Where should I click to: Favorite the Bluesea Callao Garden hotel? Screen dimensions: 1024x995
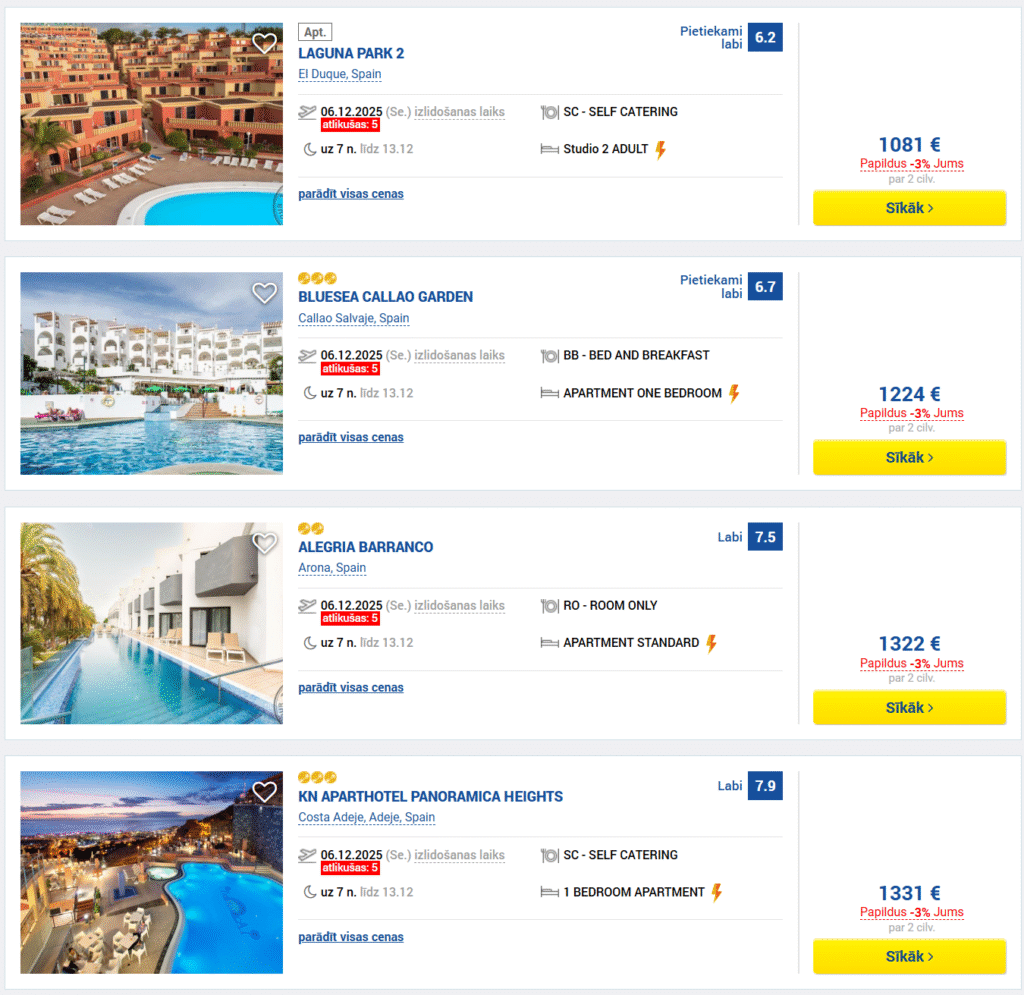coord(264,293)
